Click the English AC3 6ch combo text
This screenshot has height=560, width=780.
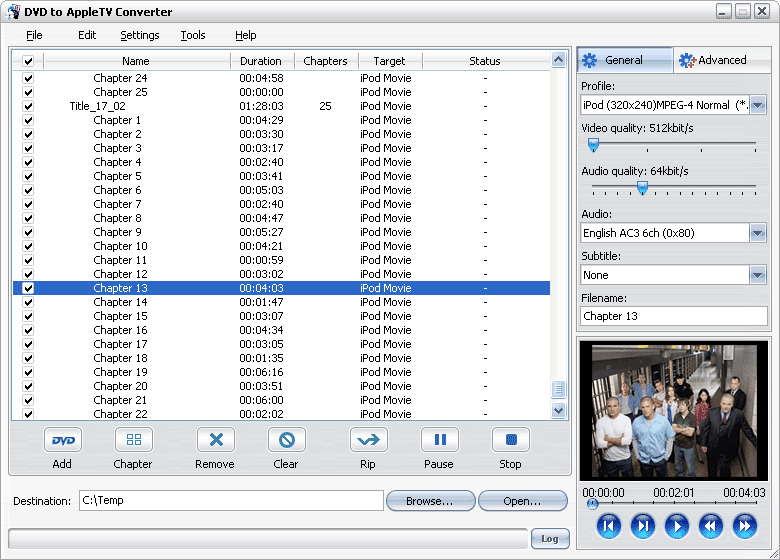point(639,233)
